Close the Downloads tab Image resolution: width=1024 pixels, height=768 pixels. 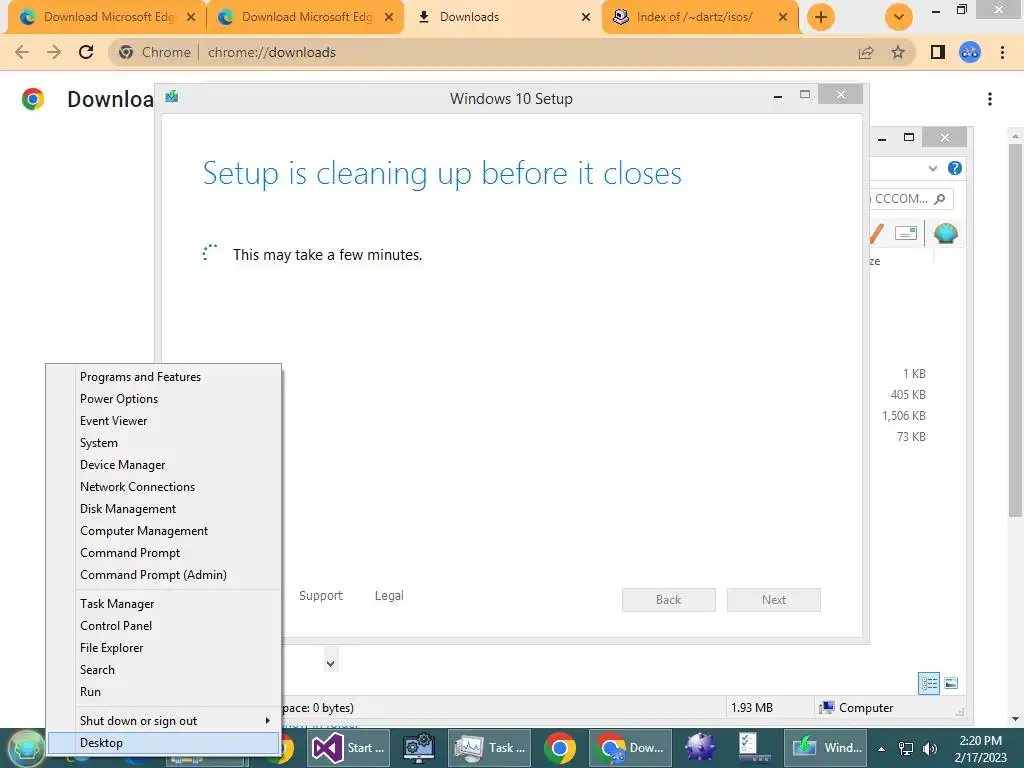tap(586, 17)
